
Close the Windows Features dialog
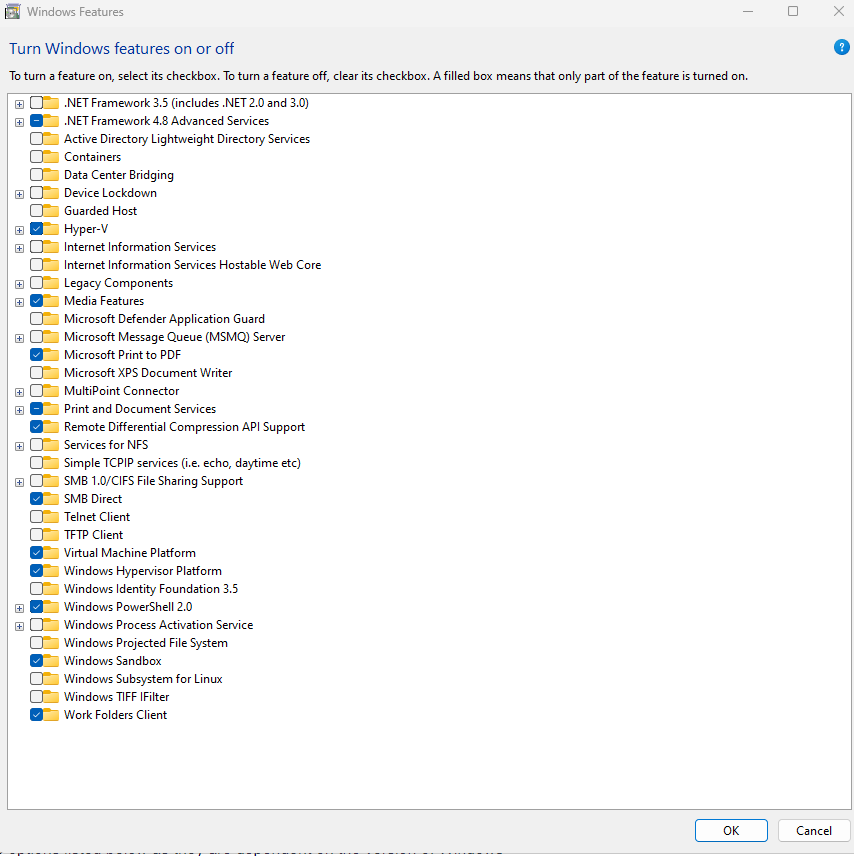(839, 11)
